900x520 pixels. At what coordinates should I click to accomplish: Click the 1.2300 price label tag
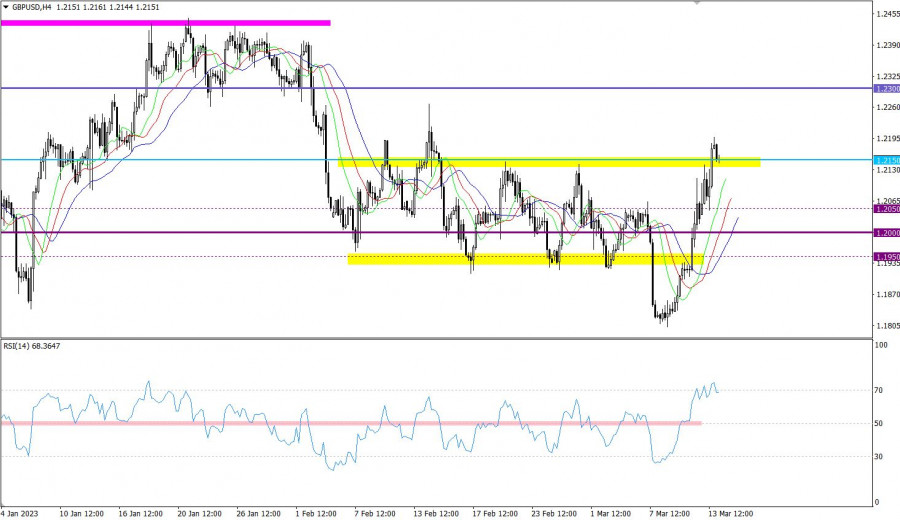coord(886,89)
